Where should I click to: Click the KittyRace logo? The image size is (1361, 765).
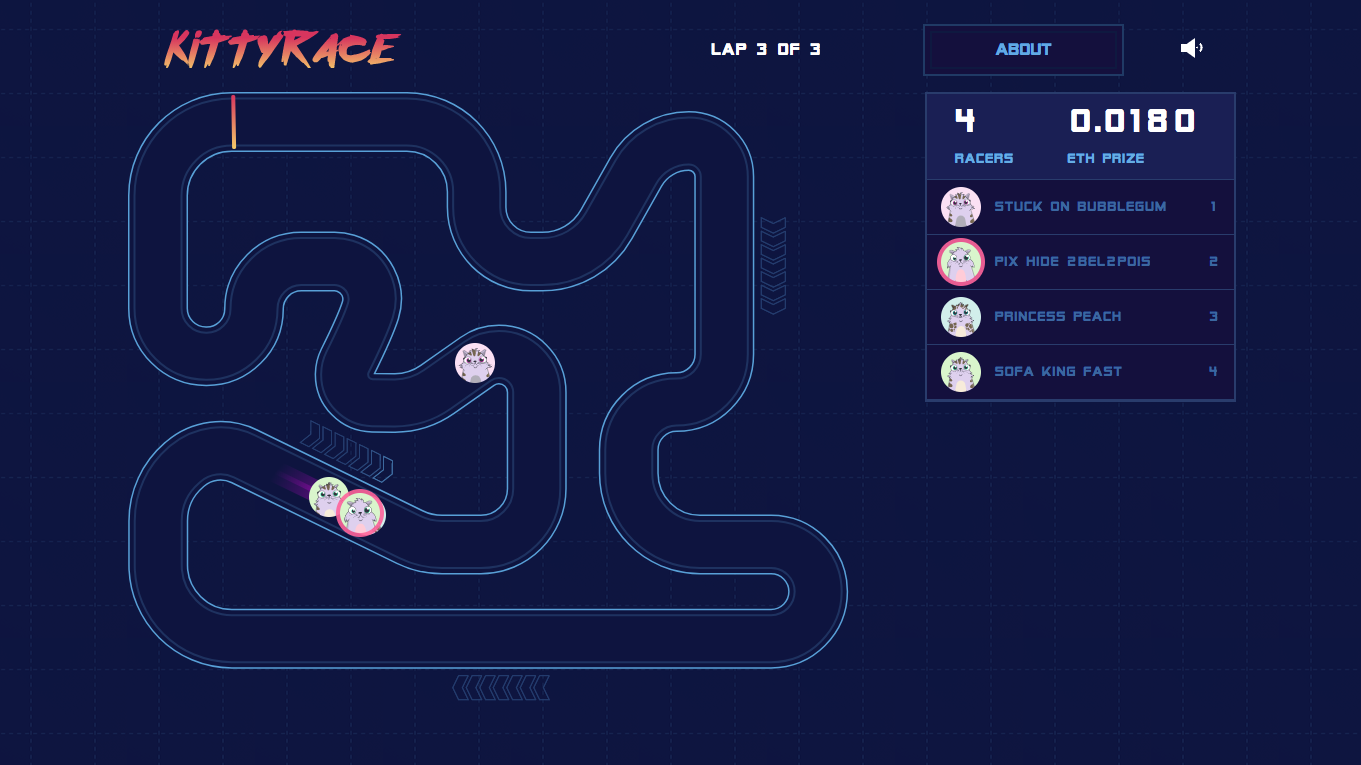click(283, 49)
